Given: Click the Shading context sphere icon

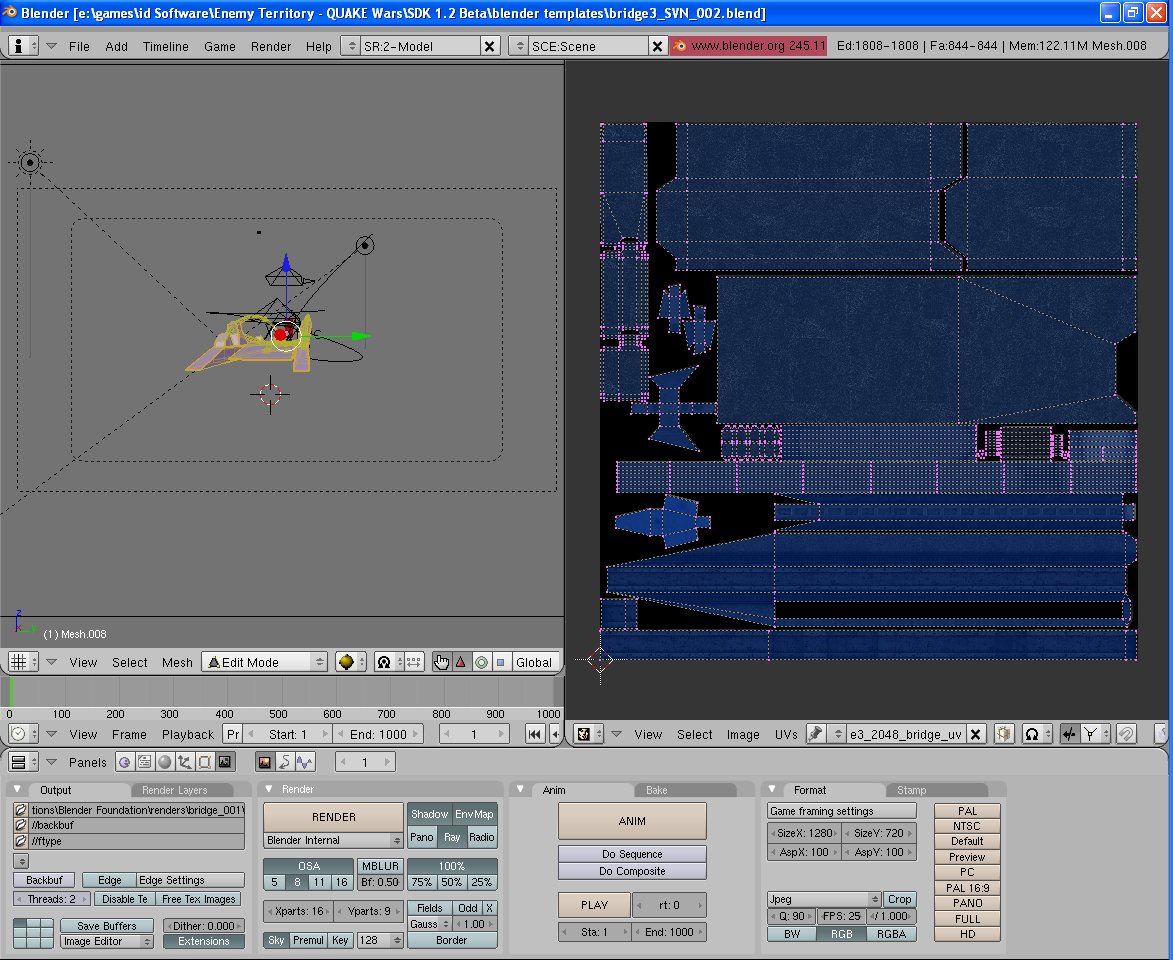Looking at the screenshot, I should 163,762.
